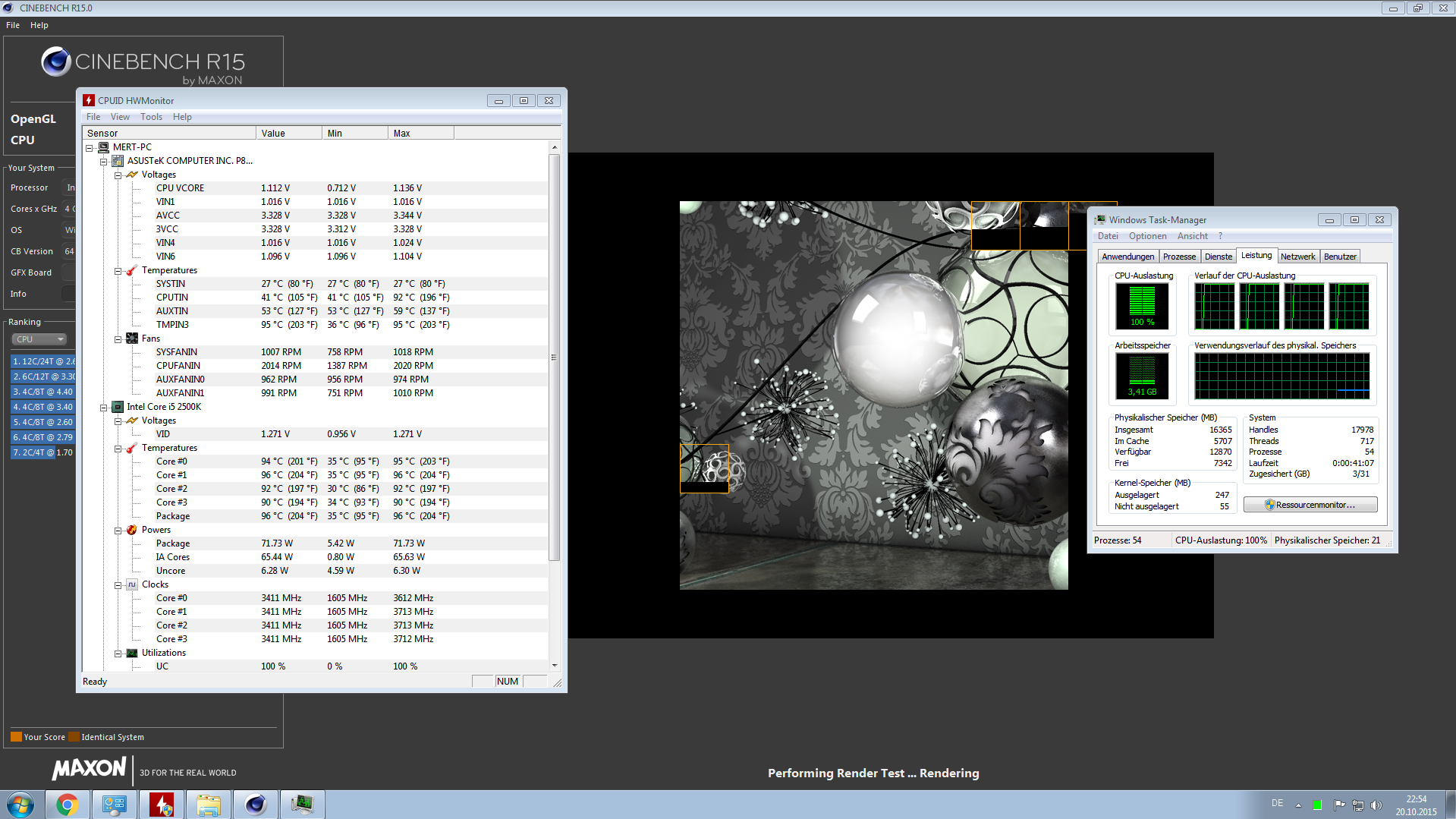Collapse the Clocks group
1456x819 pixels.
[118, 584]
